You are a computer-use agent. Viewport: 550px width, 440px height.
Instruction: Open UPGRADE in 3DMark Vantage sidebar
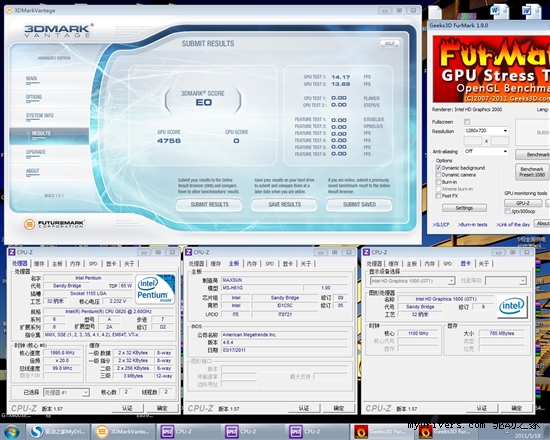[35, 152]
